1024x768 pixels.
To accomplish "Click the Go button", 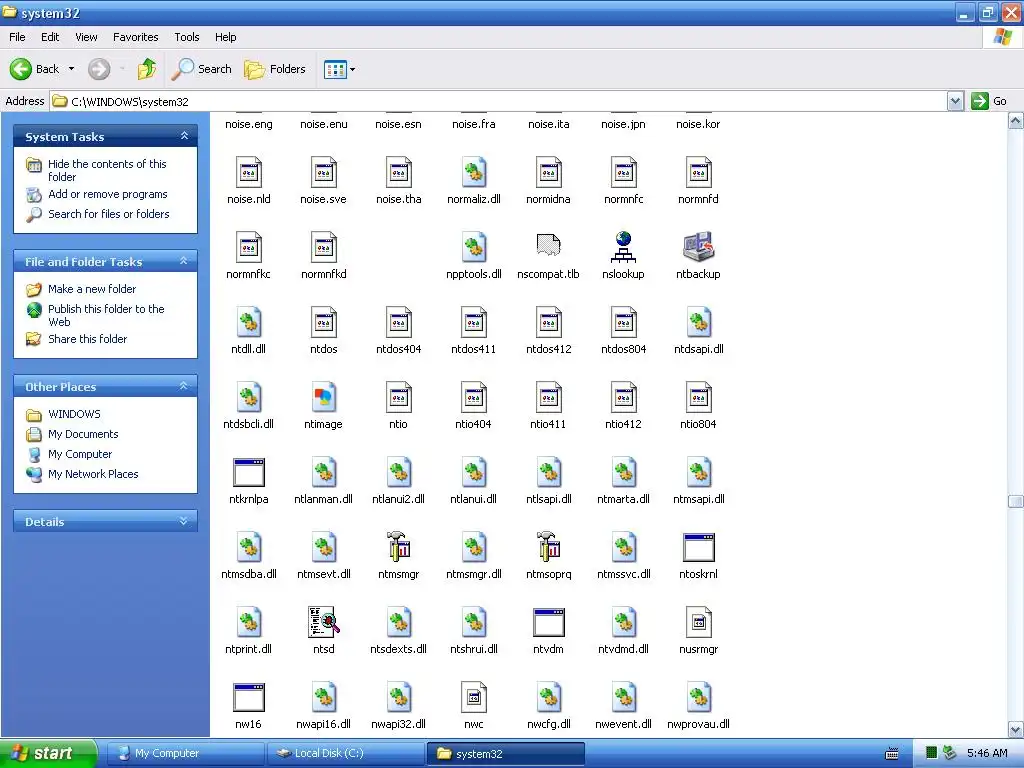I will click(990, 101).
